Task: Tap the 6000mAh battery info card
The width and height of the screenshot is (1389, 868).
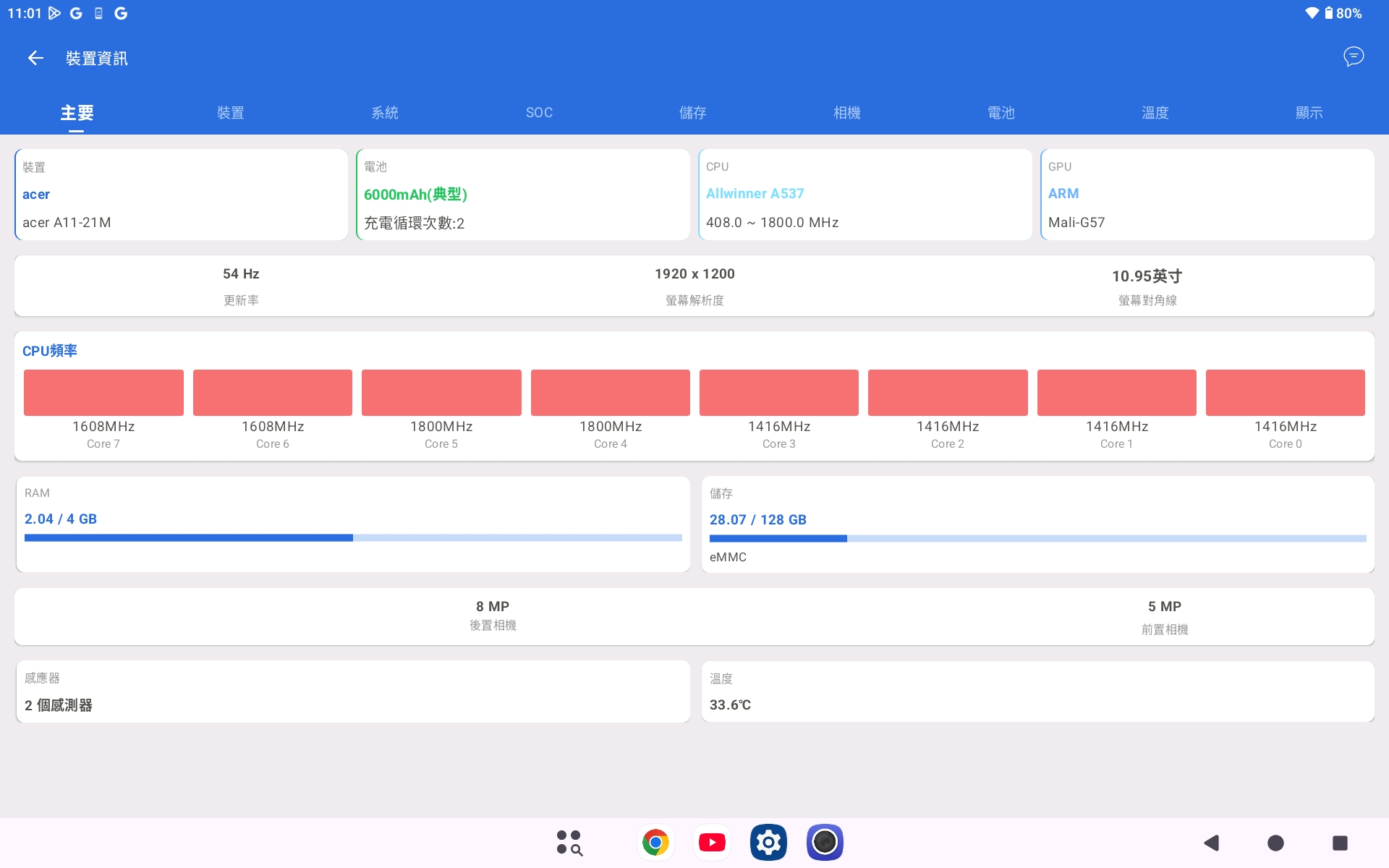Action: (522, 195)
